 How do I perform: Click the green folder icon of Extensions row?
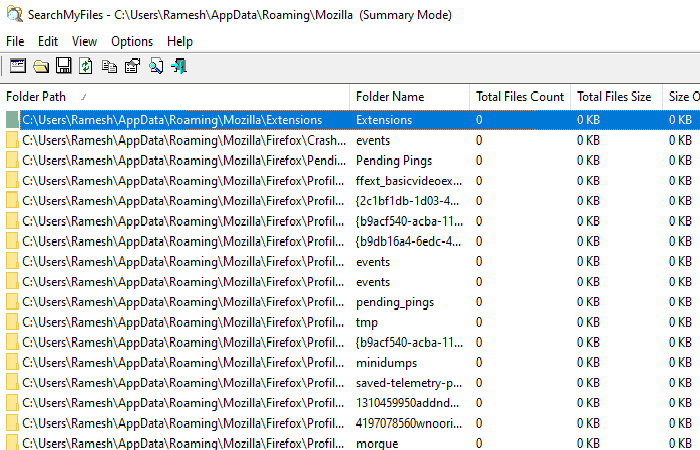point(12,120)
